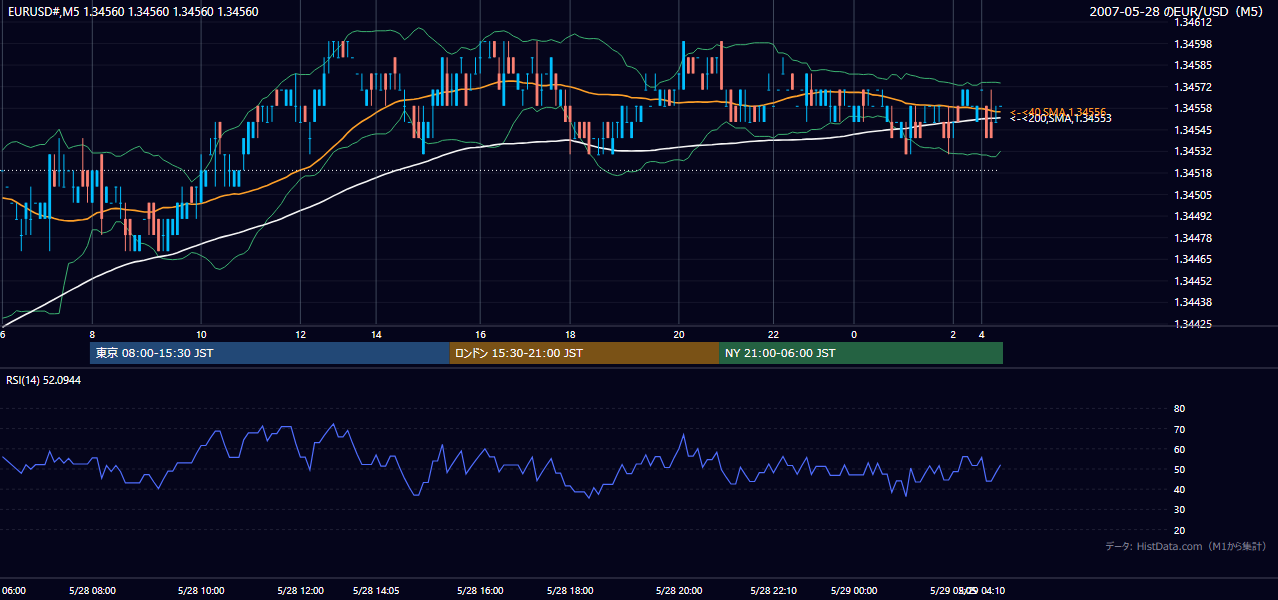Click hour label 12 under price chart
The image size is (1278, 600).
point(301,334)
